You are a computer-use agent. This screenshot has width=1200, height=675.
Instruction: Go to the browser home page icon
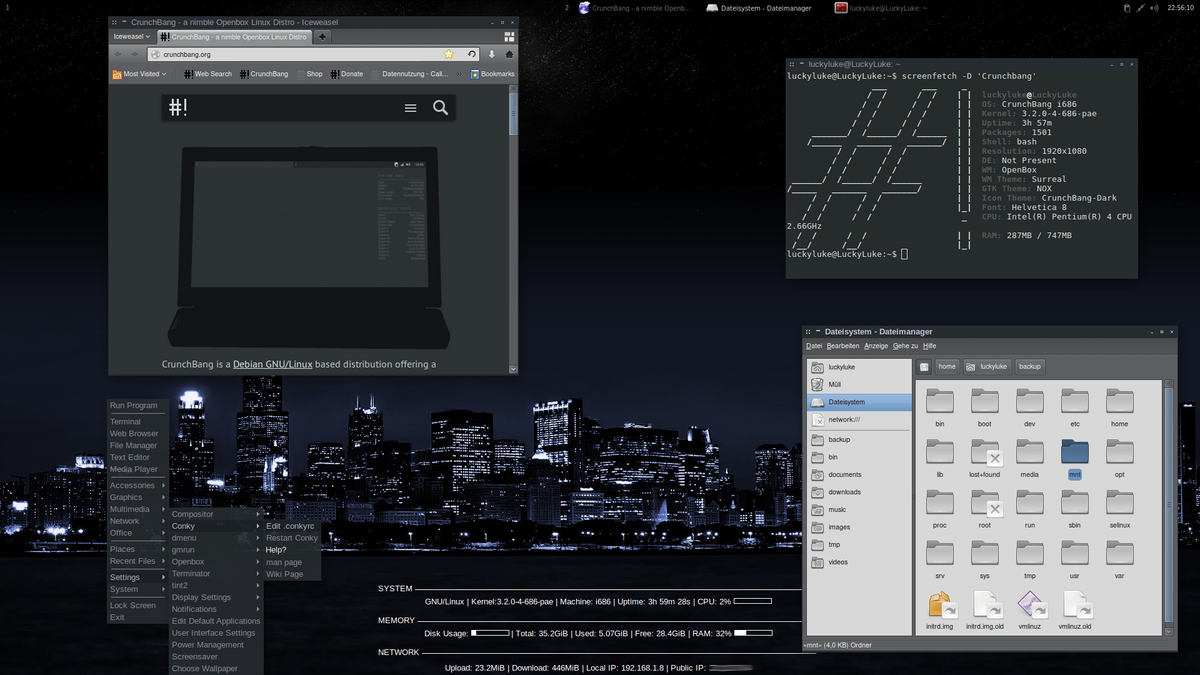(509, 54)
